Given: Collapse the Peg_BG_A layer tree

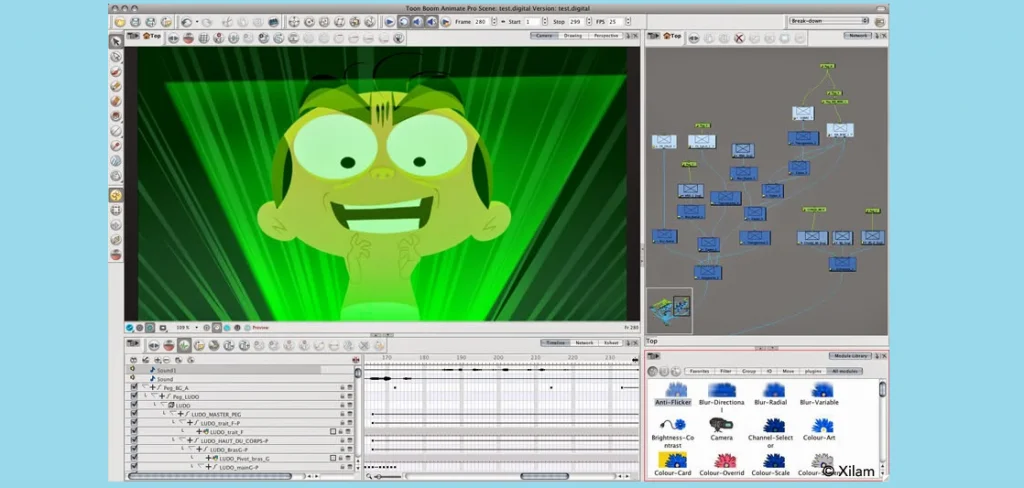Looking at the screenshot, I should (x=146, y=387).
